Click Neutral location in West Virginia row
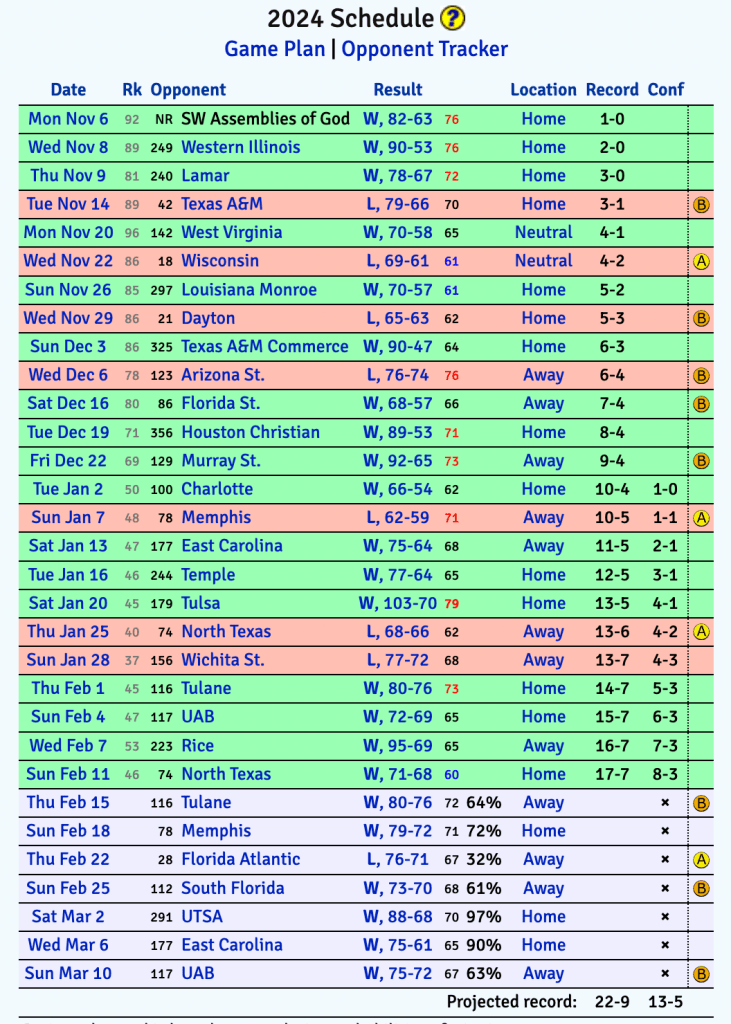The width and height of the screenshot is (731, 1024). coord(544,232)
